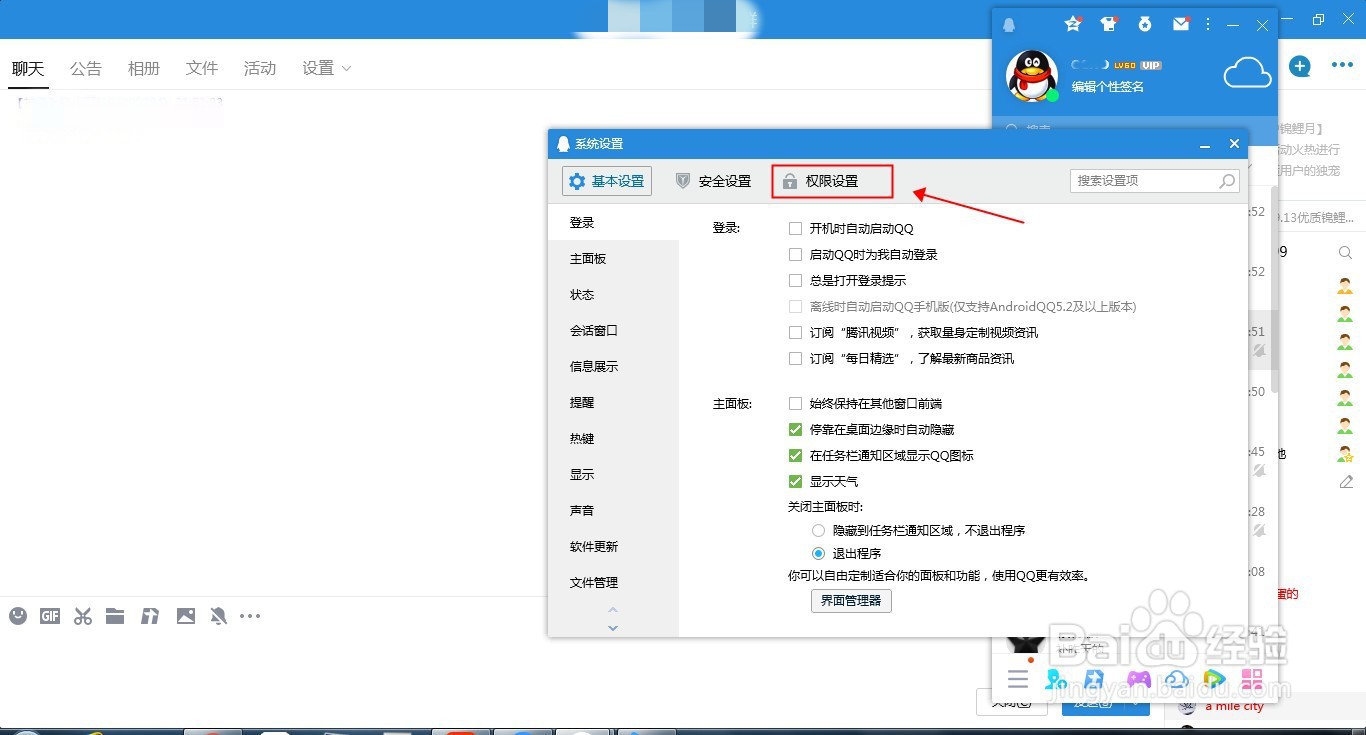Click the member list search magnifier

[x=1345, y=253]
